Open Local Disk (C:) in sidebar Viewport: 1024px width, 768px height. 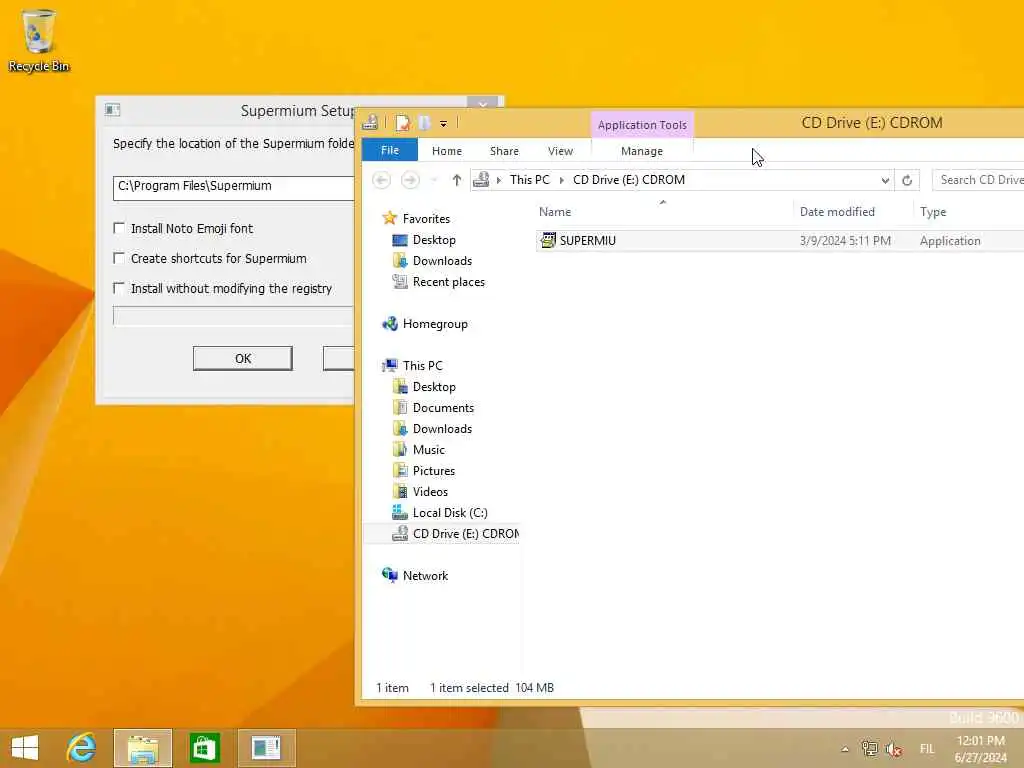tap(450, 513)
